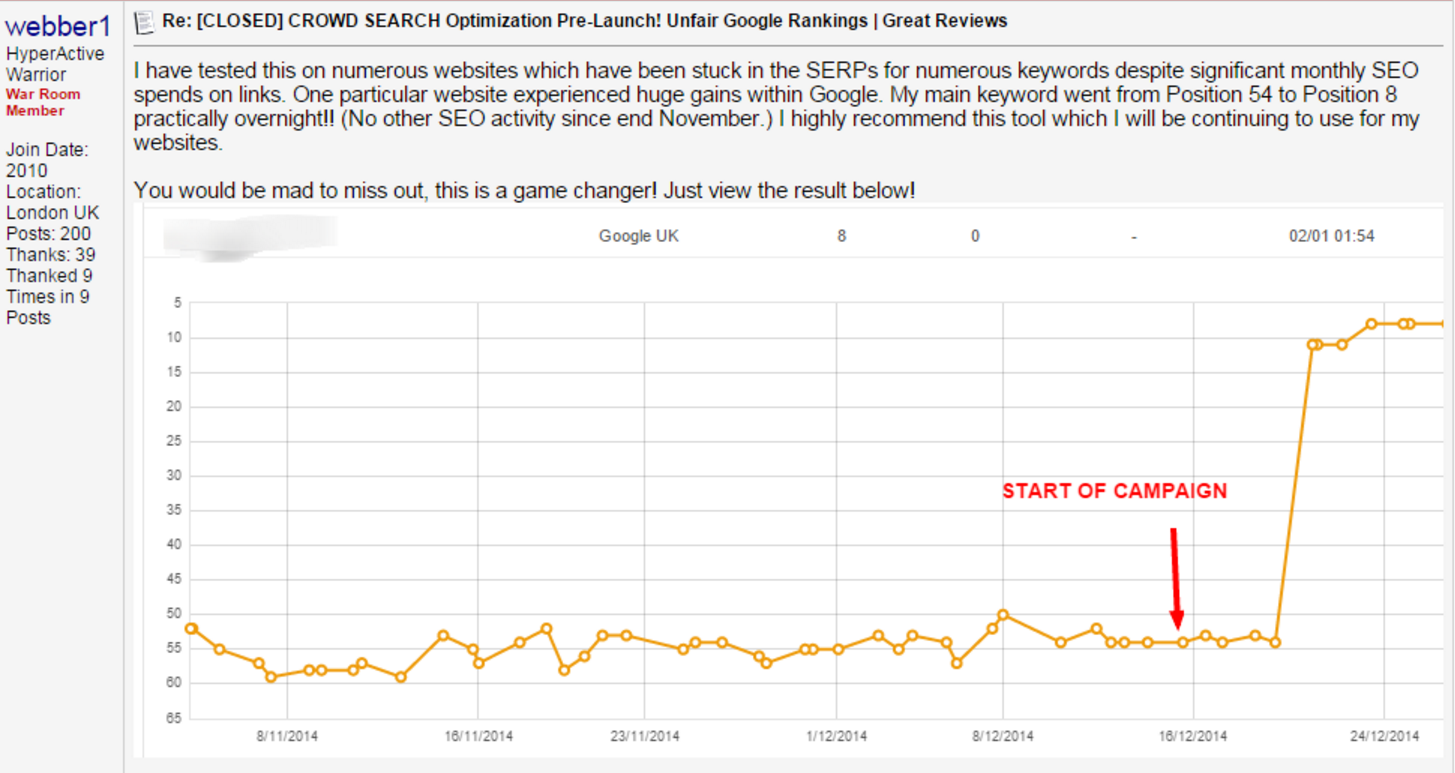Click the y-axis label '65'
The image size is (1455, 773).
[174, 718]
